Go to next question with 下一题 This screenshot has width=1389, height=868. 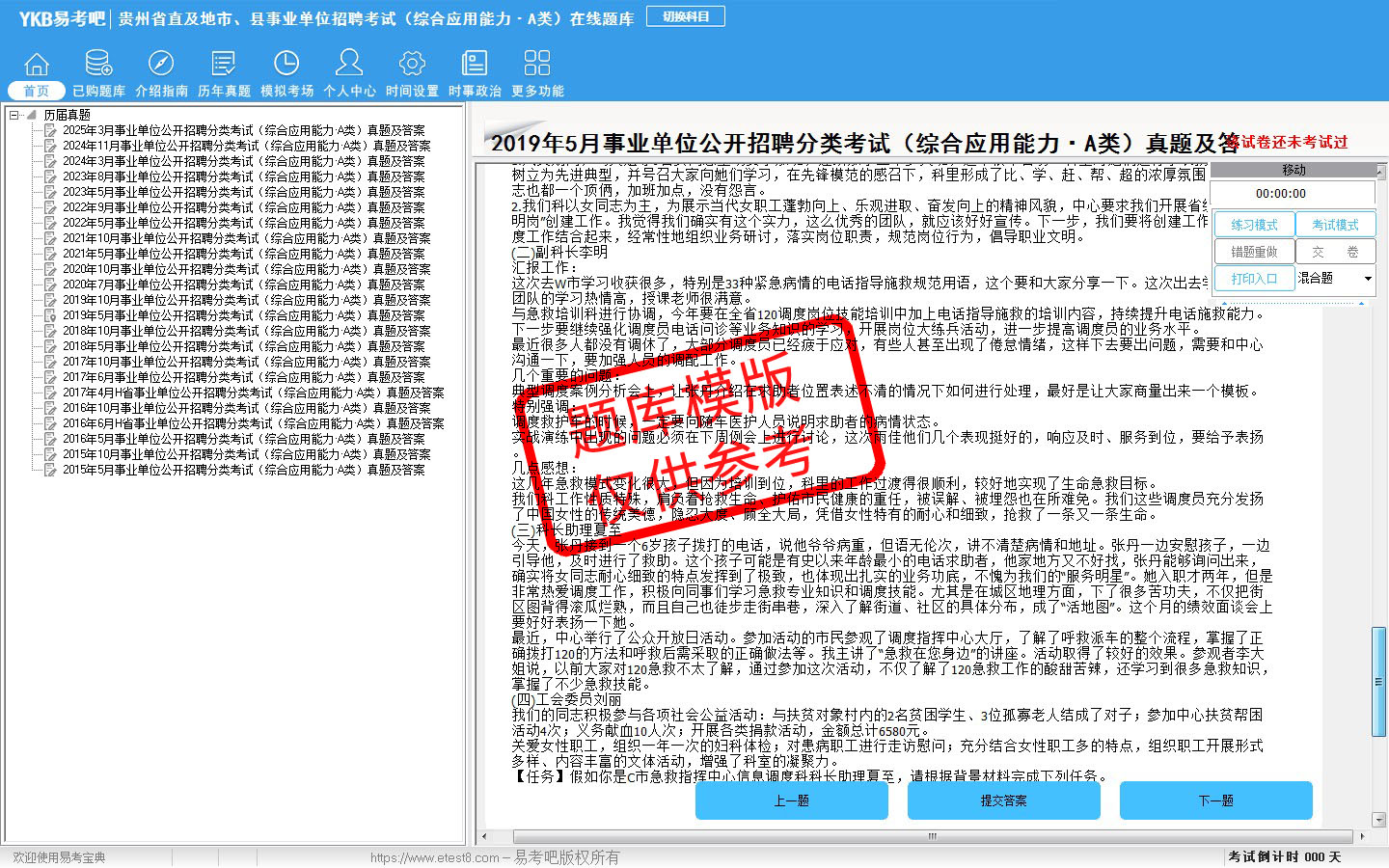coord(1215,800)
